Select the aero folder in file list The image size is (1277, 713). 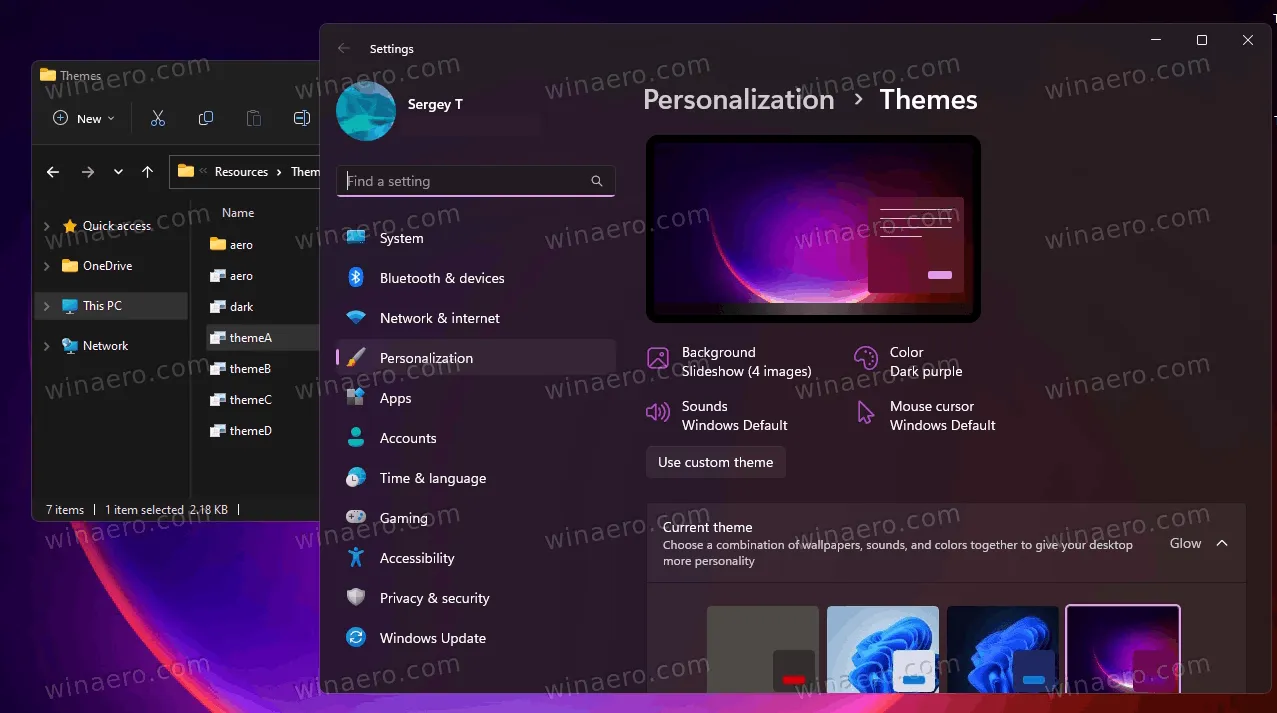tap(232, 245)
